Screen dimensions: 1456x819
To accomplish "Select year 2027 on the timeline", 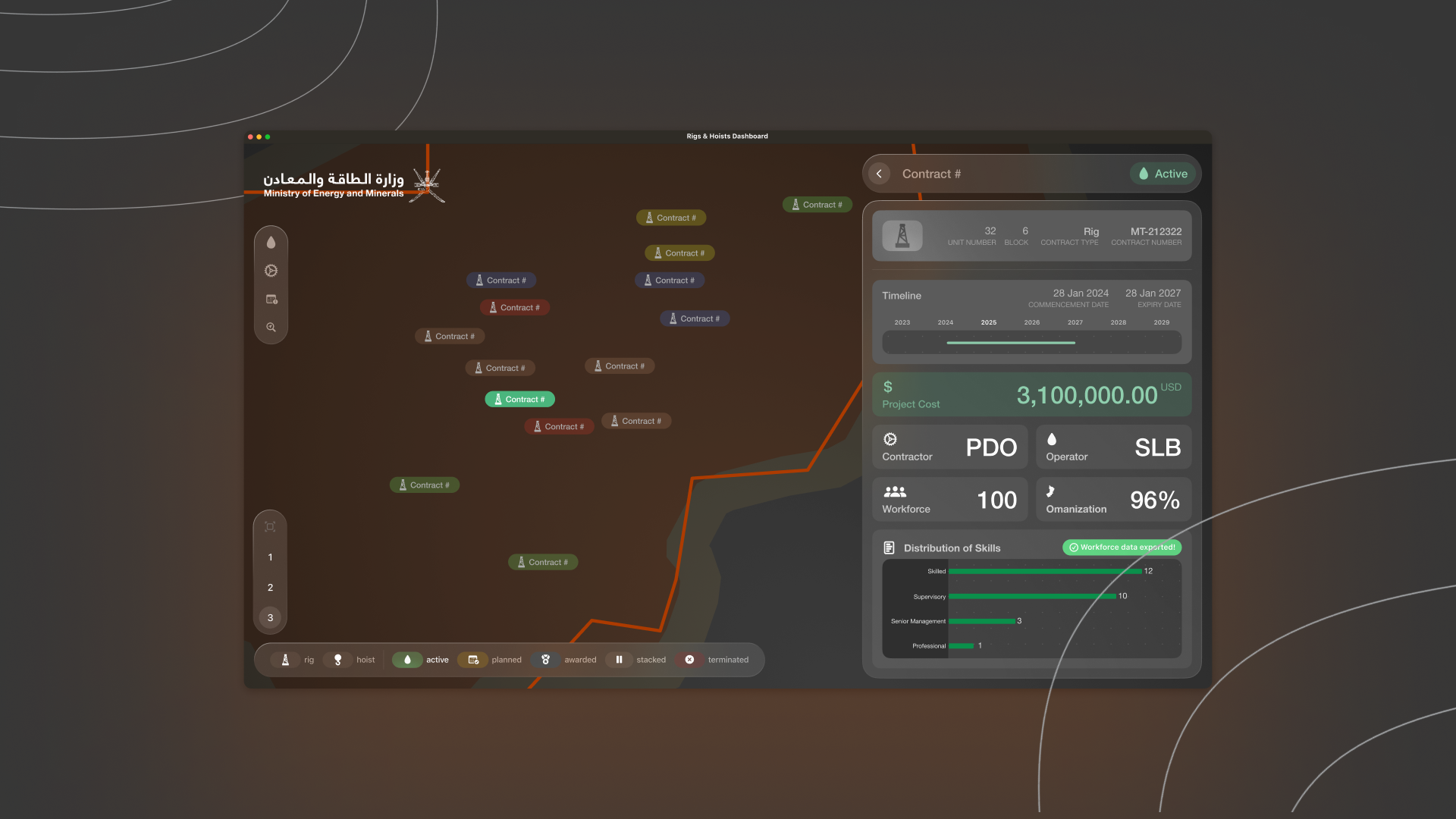I will (1075, 322).
